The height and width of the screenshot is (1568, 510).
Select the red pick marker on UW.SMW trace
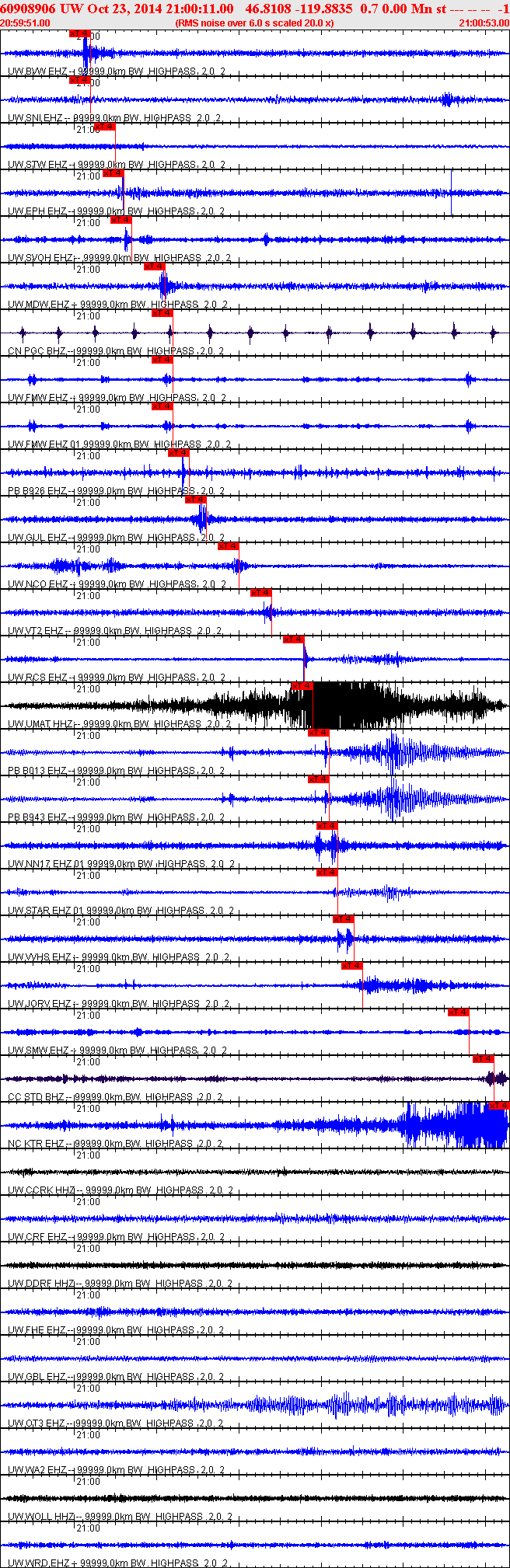pyautogui.click(x=459, y=1012)
